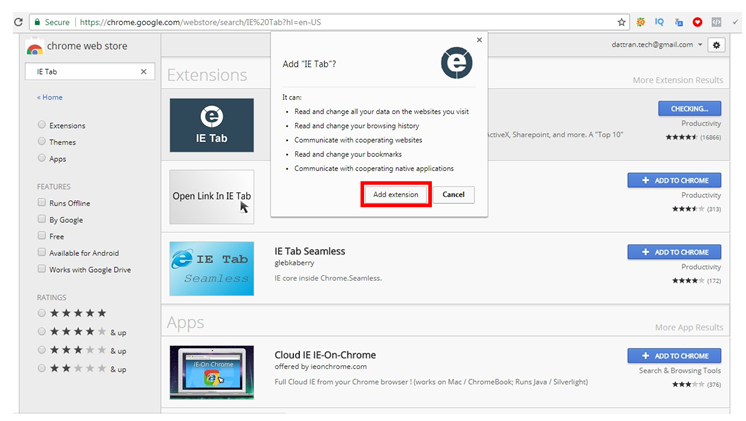This screenshot has height=421, width=746.
Task: Select the Extensions filter radio button
Action: [42, 125]
